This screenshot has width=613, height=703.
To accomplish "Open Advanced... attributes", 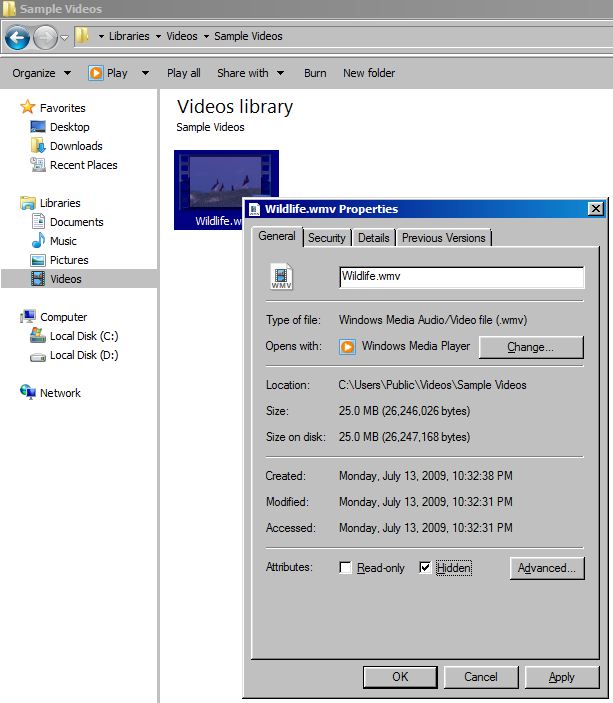I will pos(547,568).
